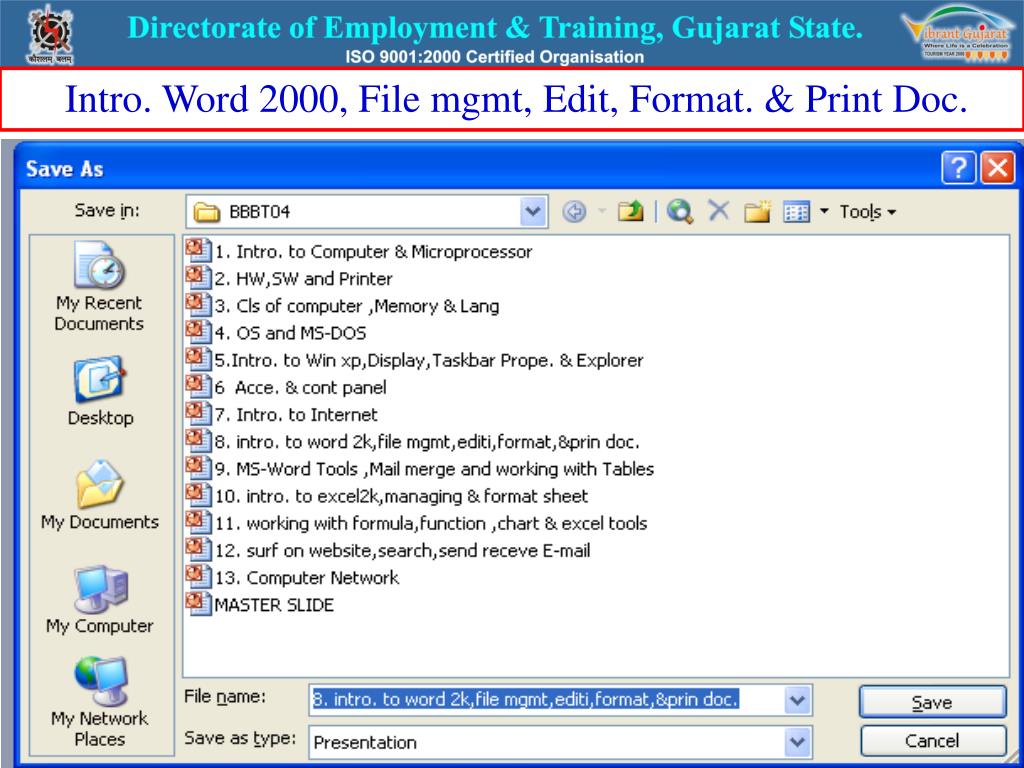1024x768 pixels.
Task: Open My Computer place
Action: click(100, 599)
